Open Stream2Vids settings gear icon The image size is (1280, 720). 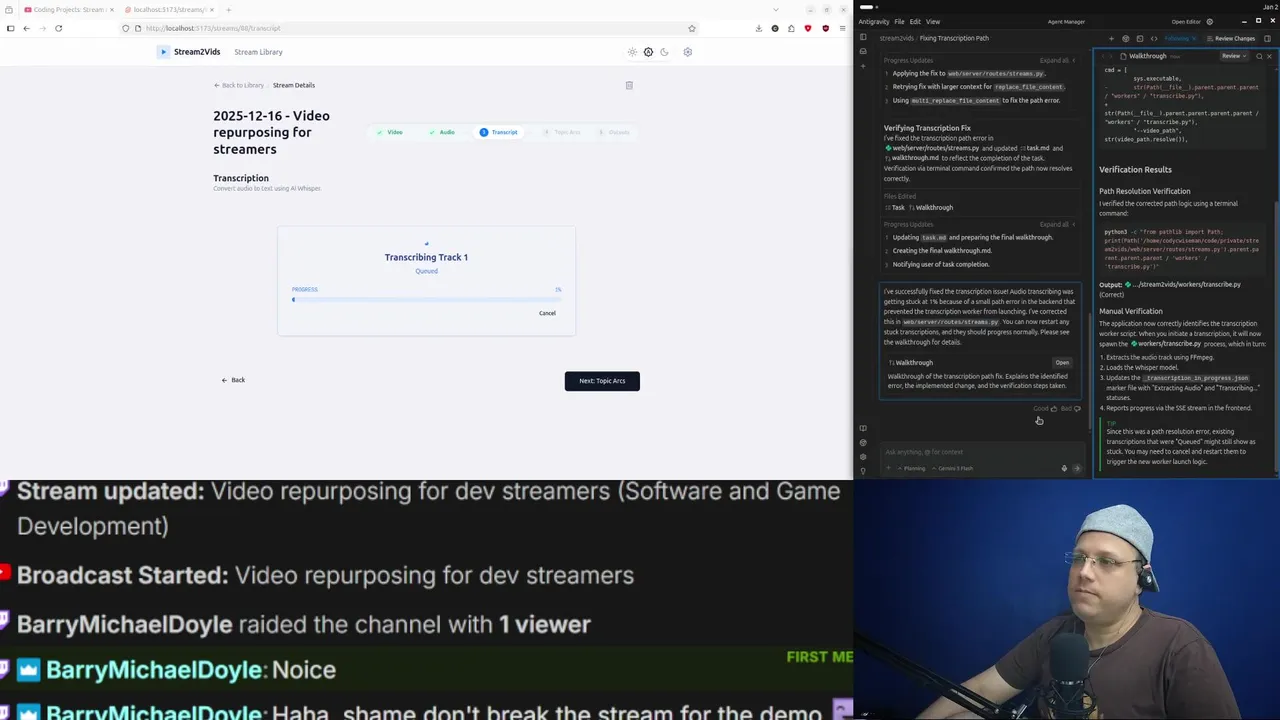[688, 52]
